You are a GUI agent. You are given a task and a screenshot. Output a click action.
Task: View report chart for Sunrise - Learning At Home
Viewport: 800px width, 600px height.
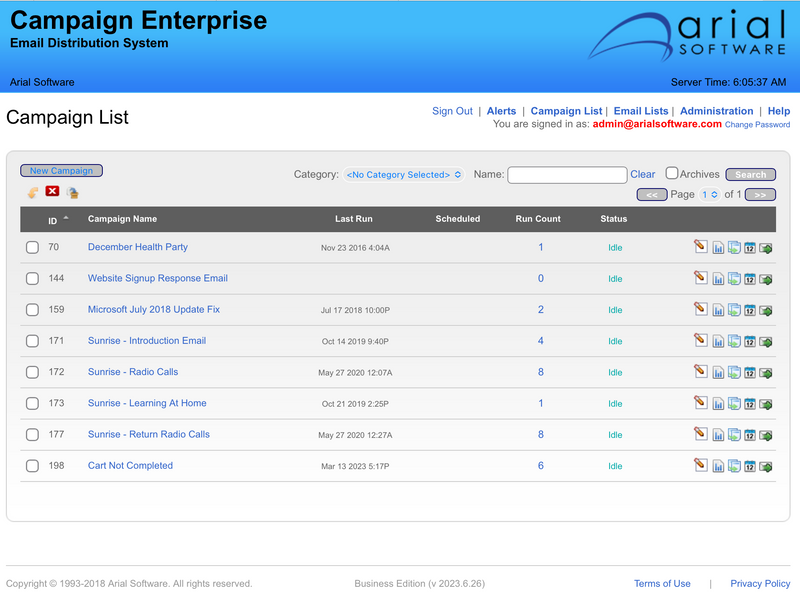pos(718,404)
